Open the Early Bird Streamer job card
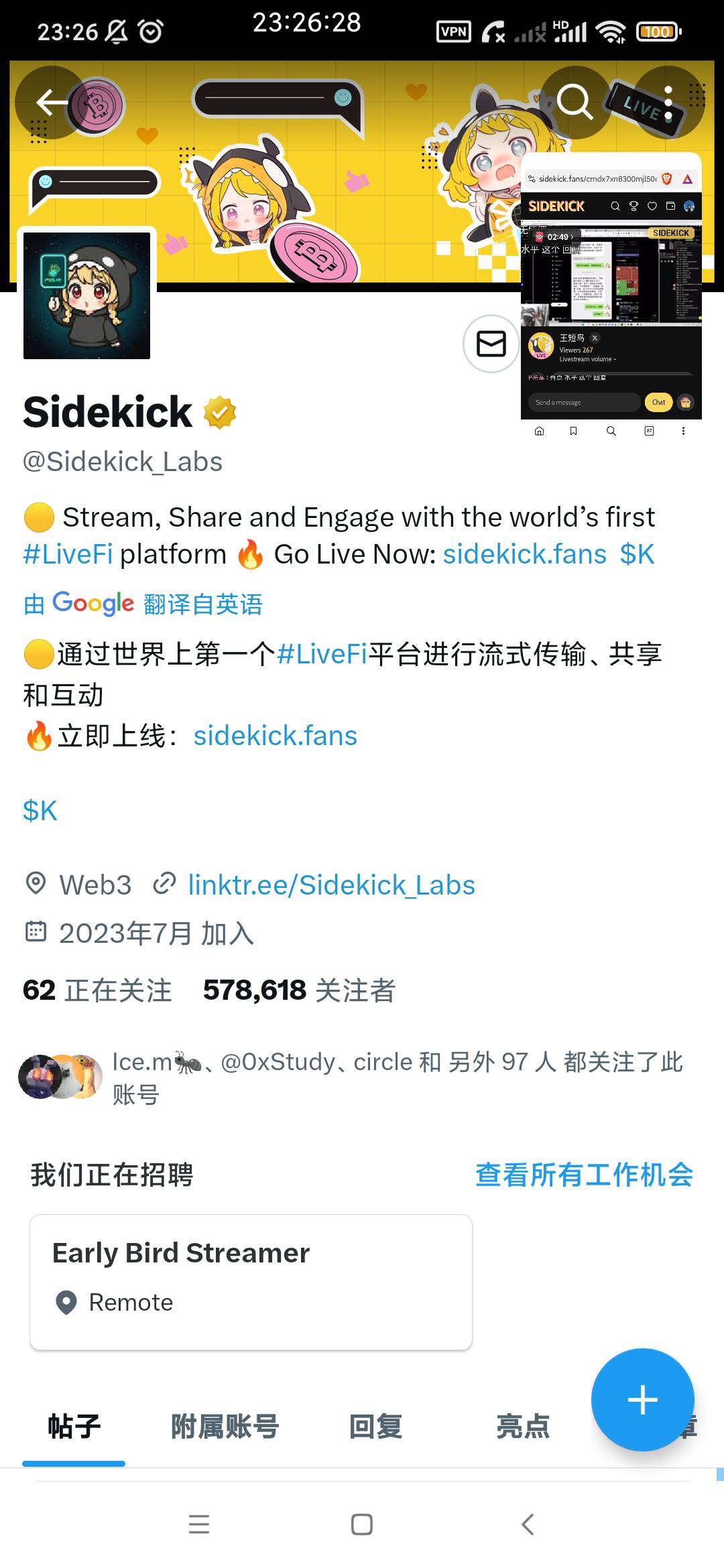The width and height of the screenshot is (724, 1568). point(251,1282)
